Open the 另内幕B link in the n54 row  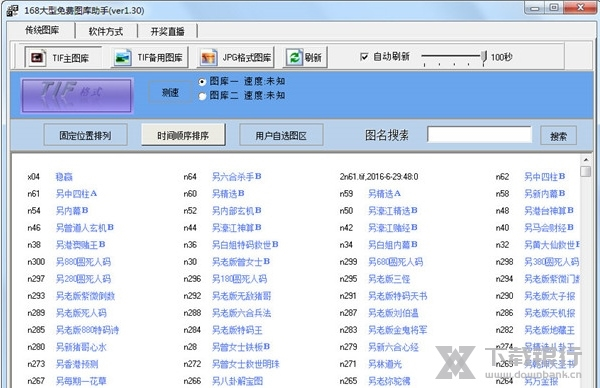72,210
